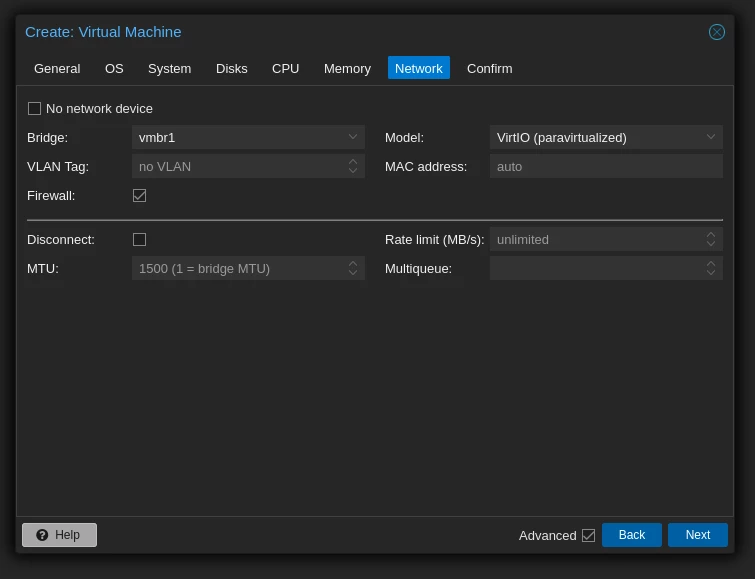This screenshot has height=579, width=755.
Task: Enable the No network device checkbox
Action: pyautogui.click(x=34, y=108)
